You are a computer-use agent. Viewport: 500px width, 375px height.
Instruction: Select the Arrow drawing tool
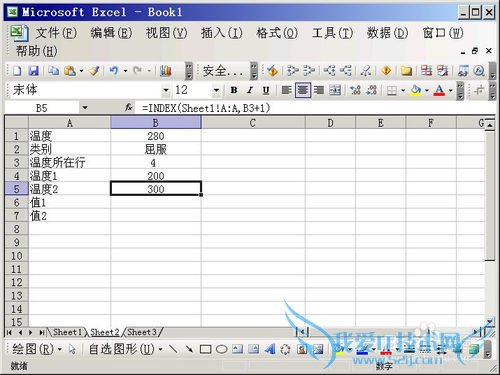(189, 349)
